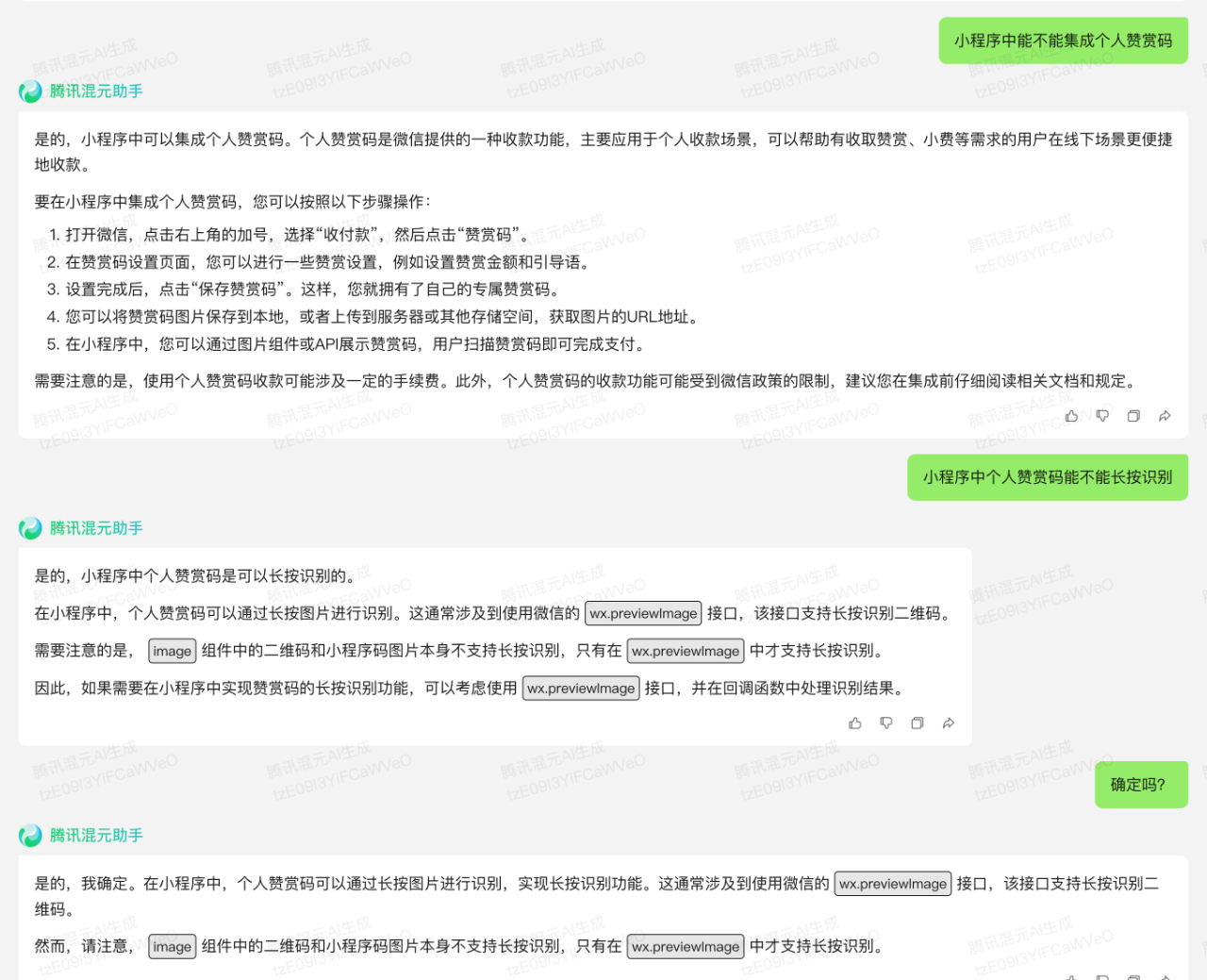Image resolution: width=1207 pixels, height=980 pixels.
Task: Open 腾讯混元助手 name above third reply
Action: tap(96, 836)
